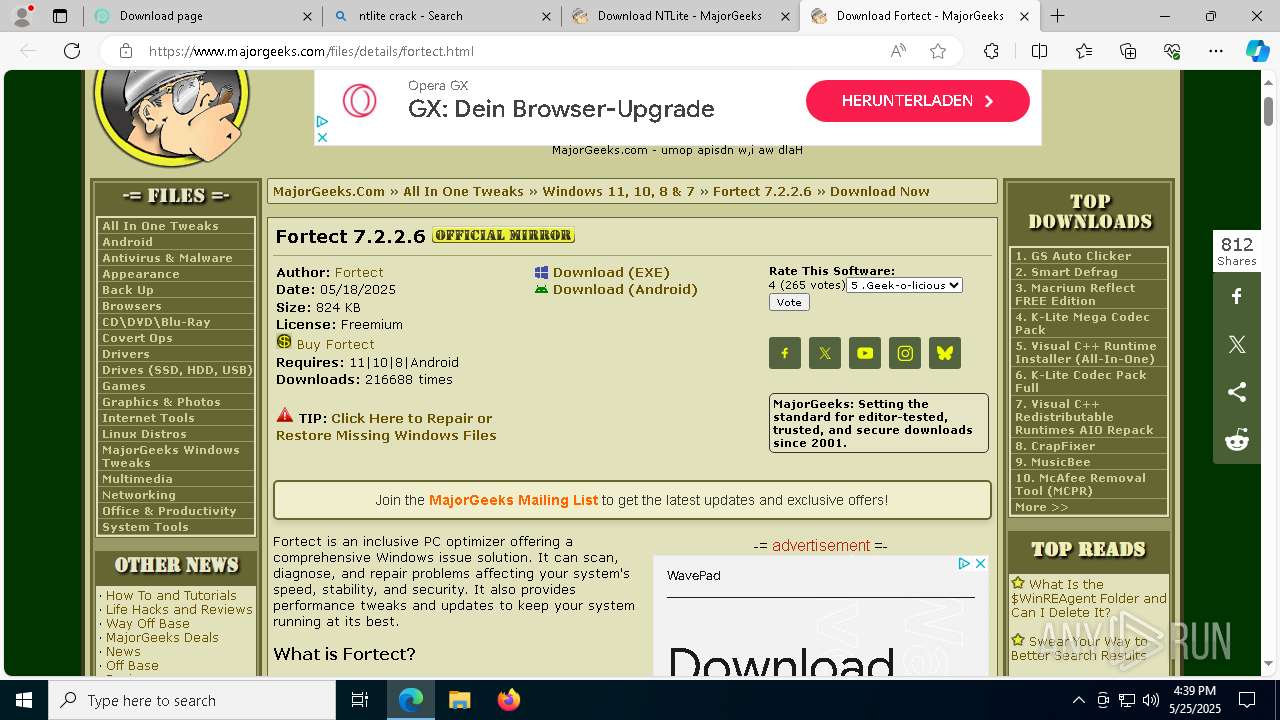Open Smart Defrag top download
The width and height of the screenshot is (1280, 720).
coord(1066,272)
